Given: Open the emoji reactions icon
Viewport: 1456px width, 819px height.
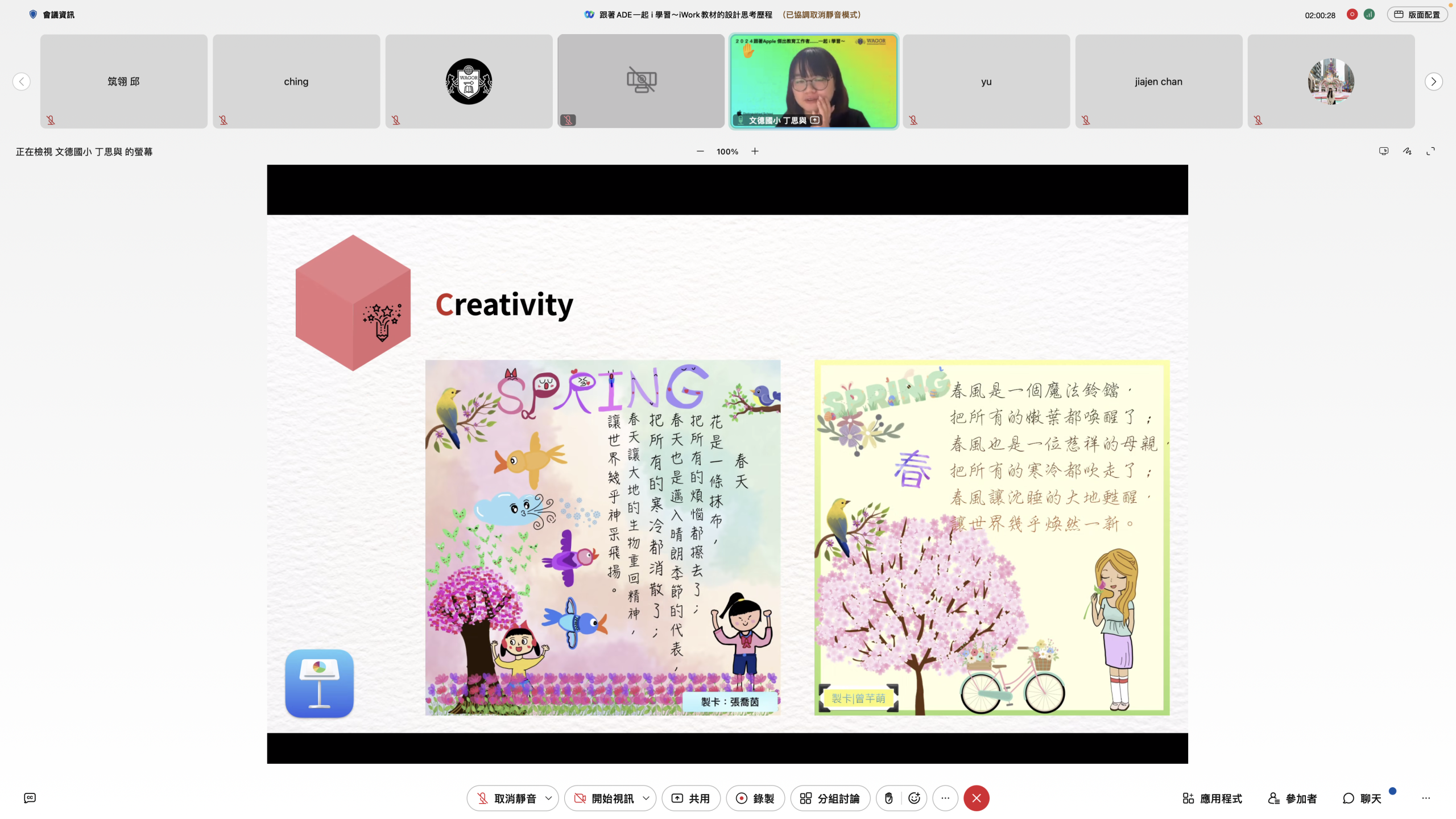Looking at the screenshot, I should click(914, 798).
